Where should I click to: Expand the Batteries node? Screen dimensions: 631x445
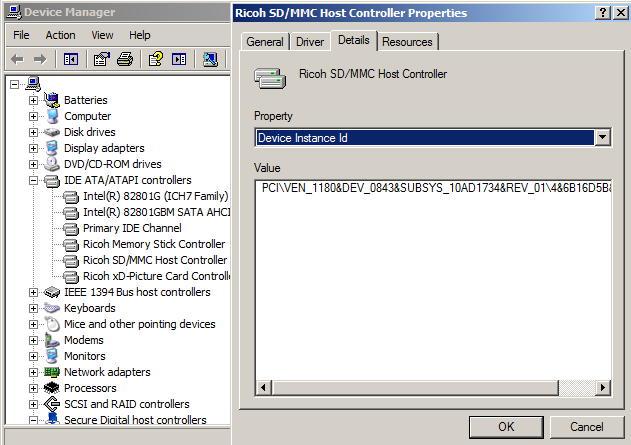pyautogui.click(x=33, y=100)
